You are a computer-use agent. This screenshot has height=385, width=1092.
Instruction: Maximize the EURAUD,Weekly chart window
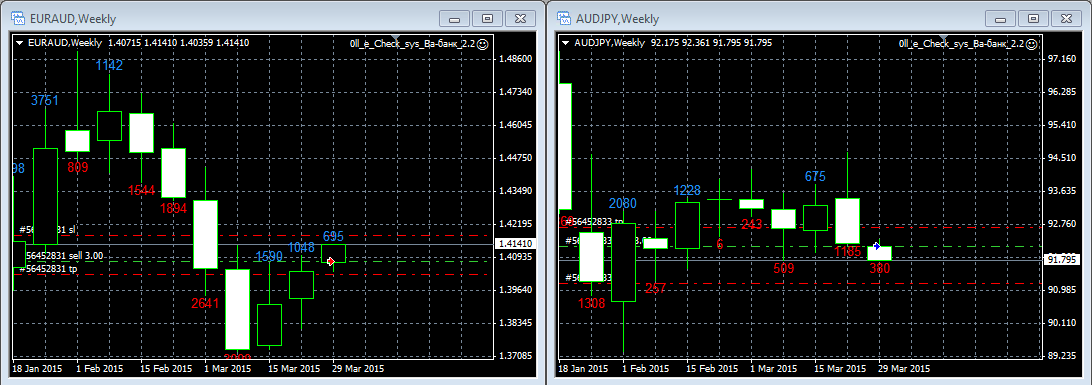pyautogui.click(x=487, y=19)
